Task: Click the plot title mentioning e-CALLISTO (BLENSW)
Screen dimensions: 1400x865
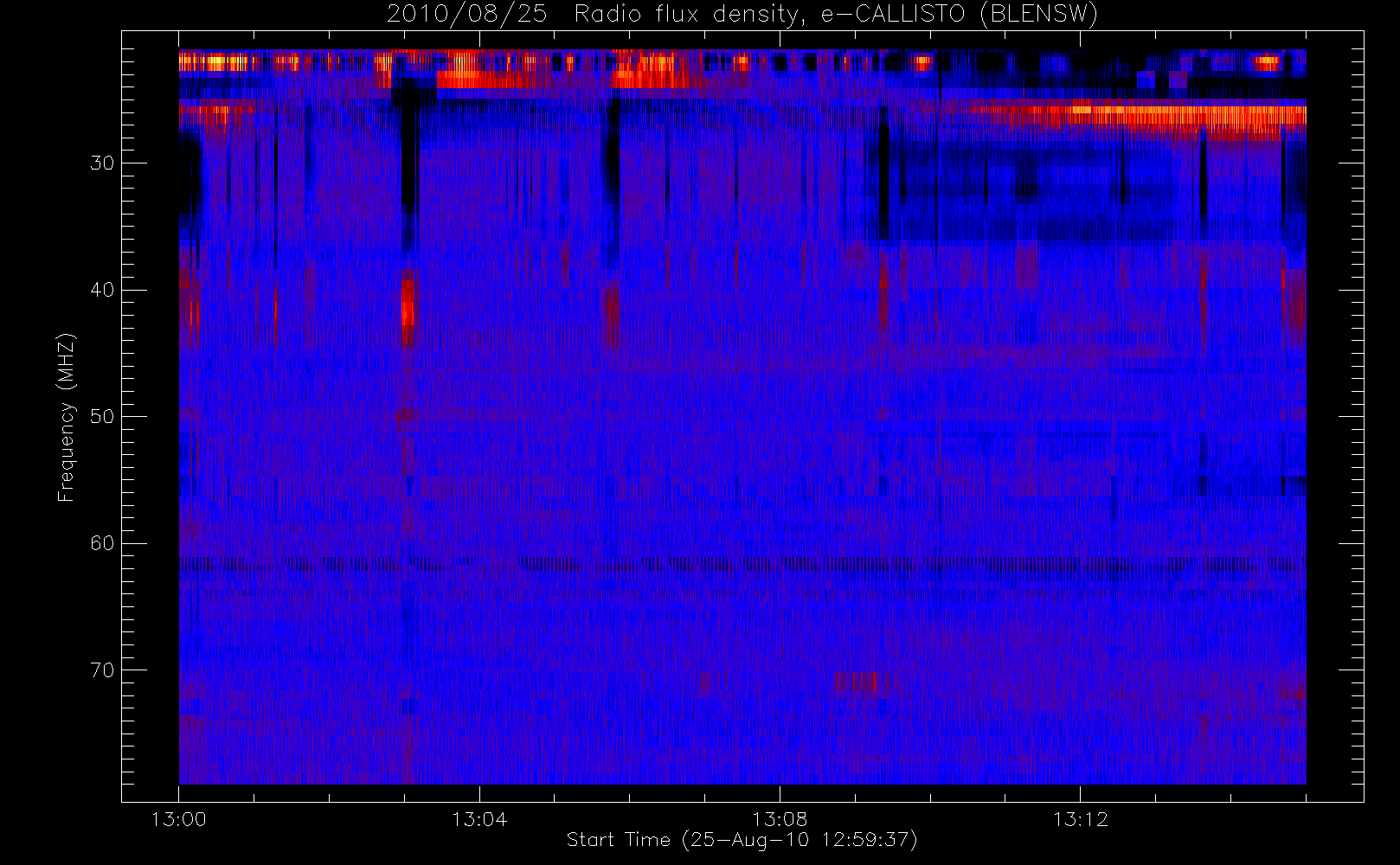Action: pos(742,15)
